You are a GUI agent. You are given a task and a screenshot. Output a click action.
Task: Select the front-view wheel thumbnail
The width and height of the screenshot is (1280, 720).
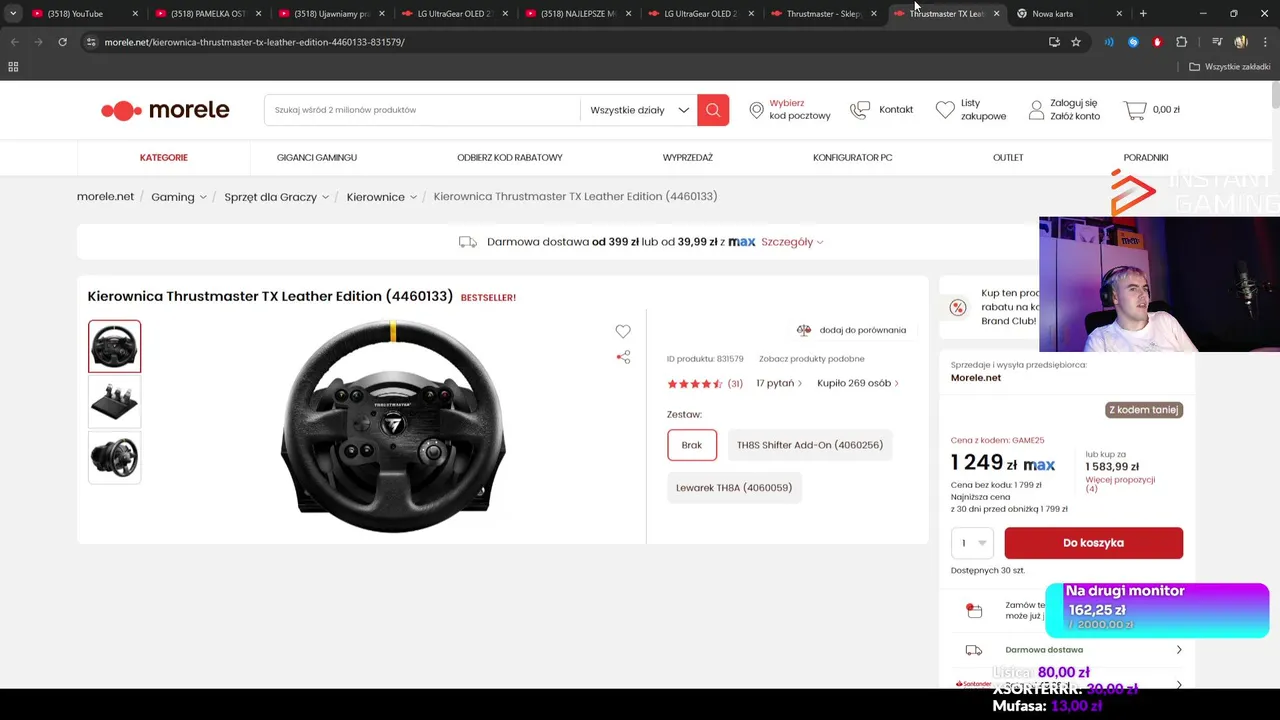click(x=114, y=346)
